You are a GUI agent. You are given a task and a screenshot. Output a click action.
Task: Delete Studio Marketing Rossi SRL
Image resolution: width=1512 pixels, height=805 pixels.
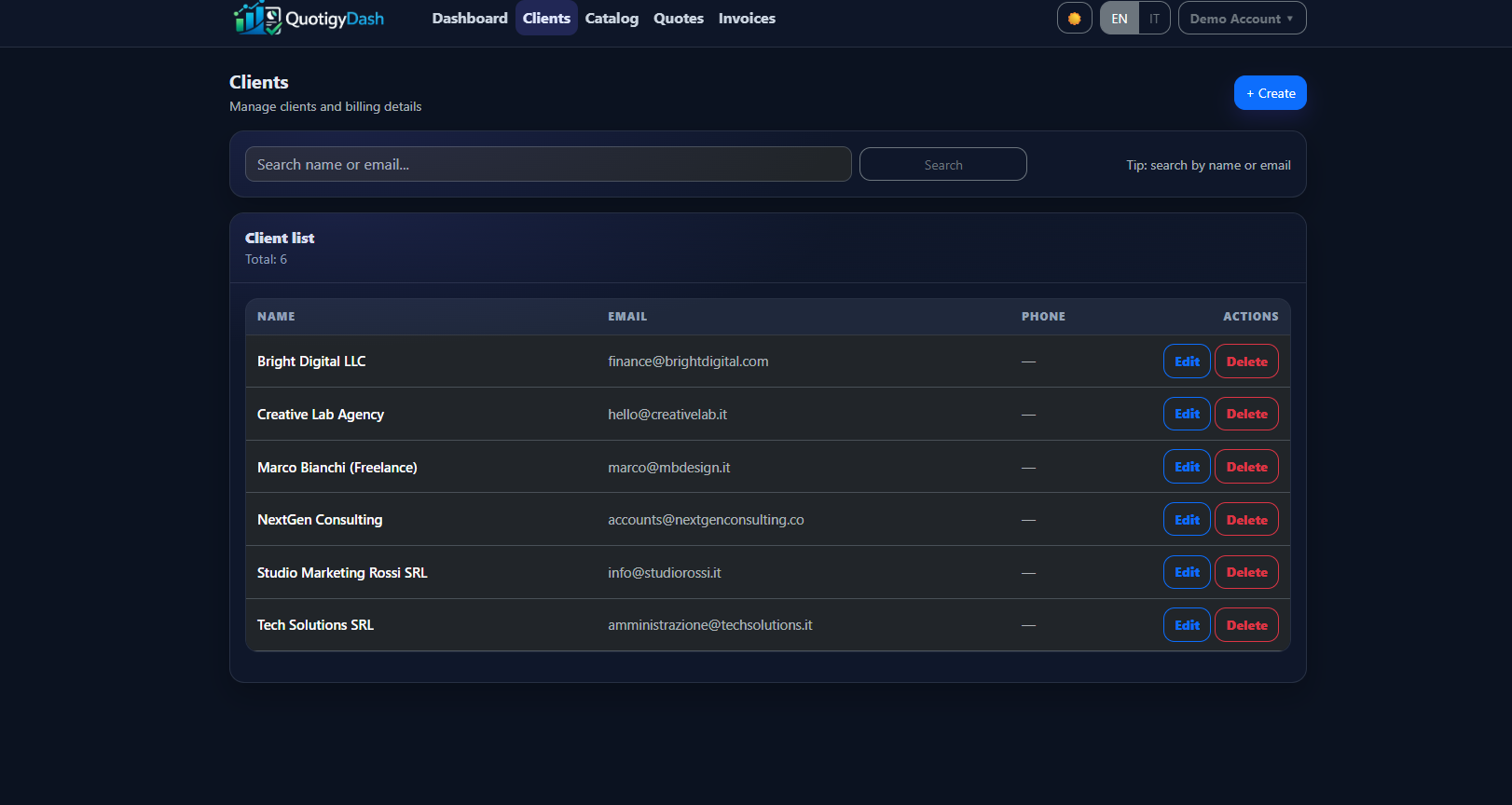pos(1246,572)
